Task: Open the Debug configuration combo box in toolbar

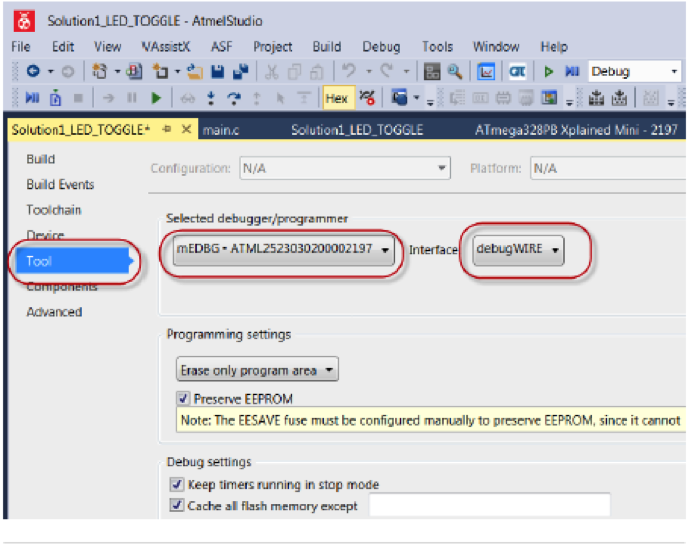Action: pos(633,72)
